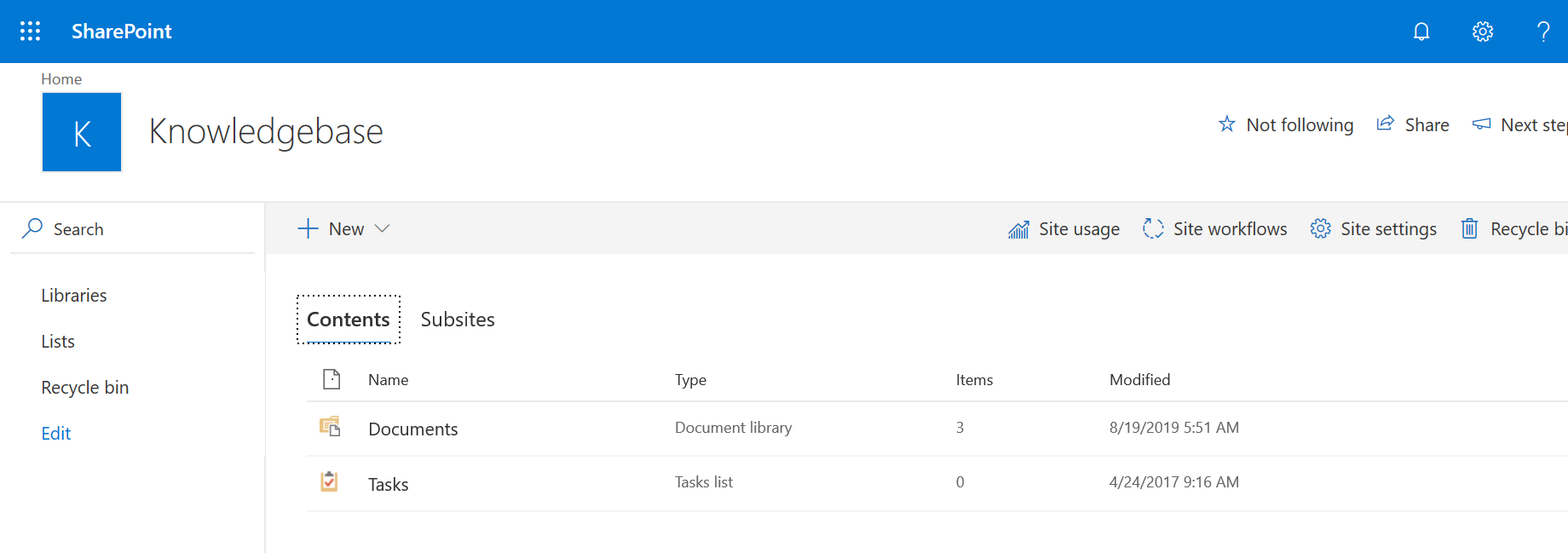
Task: Open the Documents library name
Action: [x=413, y=429]
